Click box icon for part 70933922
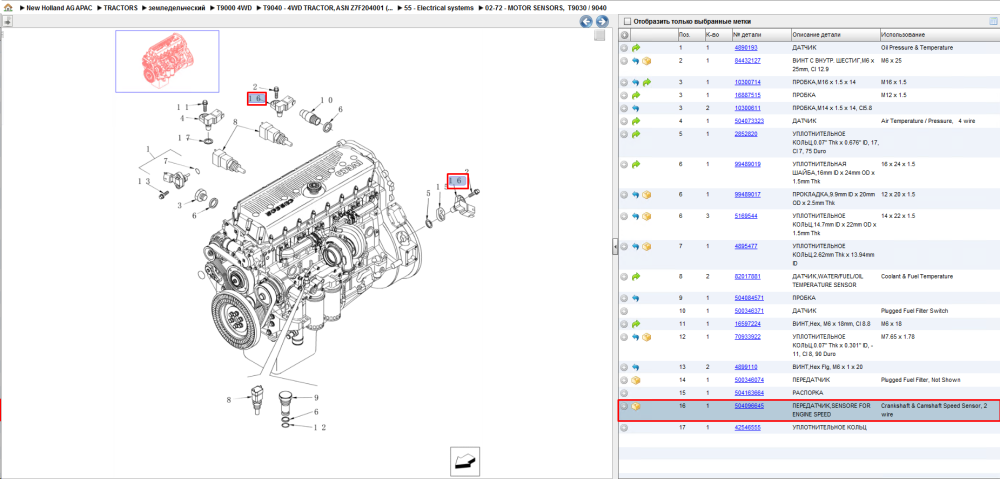 tap(647, 337)
